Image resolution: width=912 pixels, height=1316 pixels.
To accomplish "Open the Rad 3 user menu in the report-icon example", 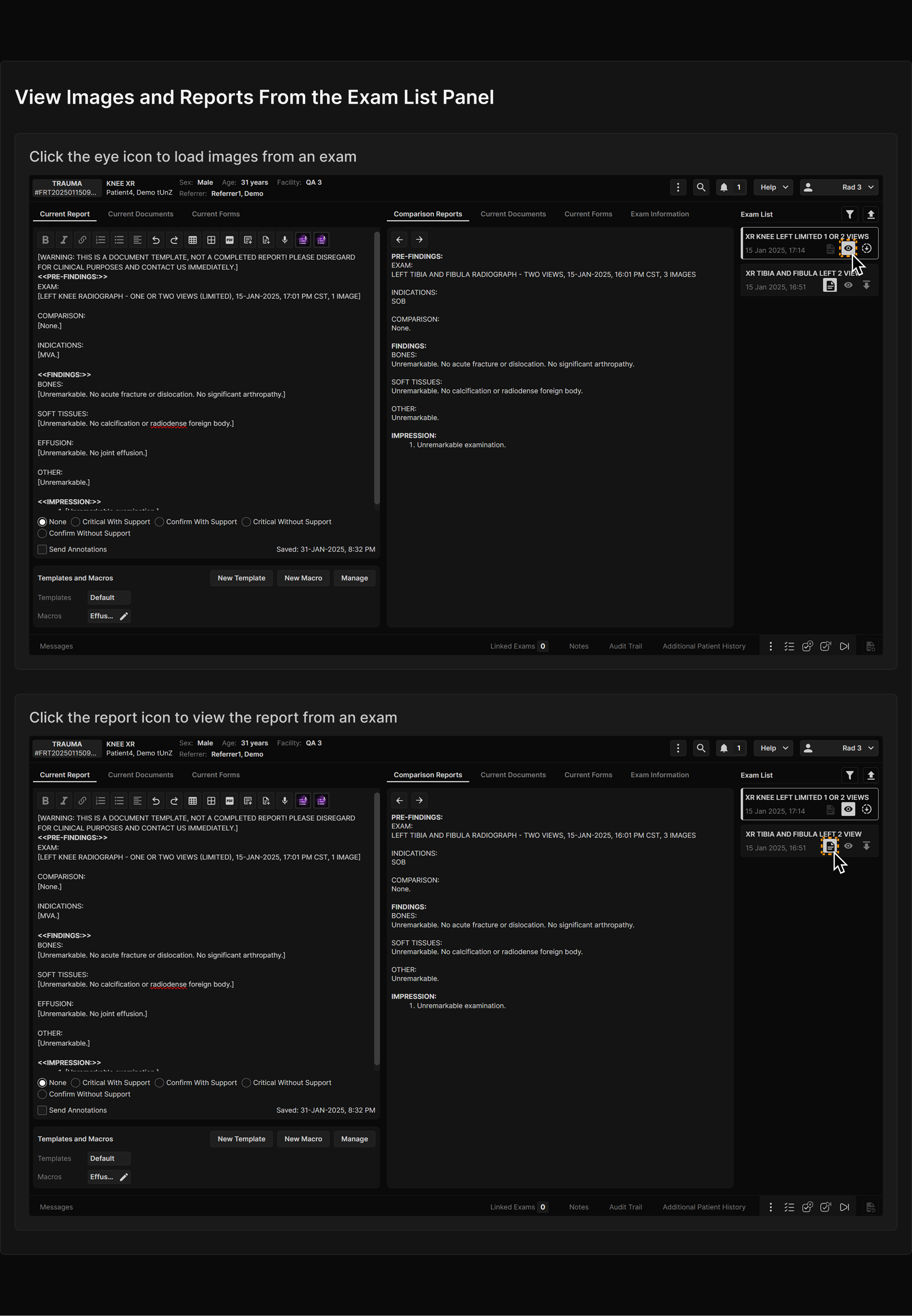I will pos(839,748).
